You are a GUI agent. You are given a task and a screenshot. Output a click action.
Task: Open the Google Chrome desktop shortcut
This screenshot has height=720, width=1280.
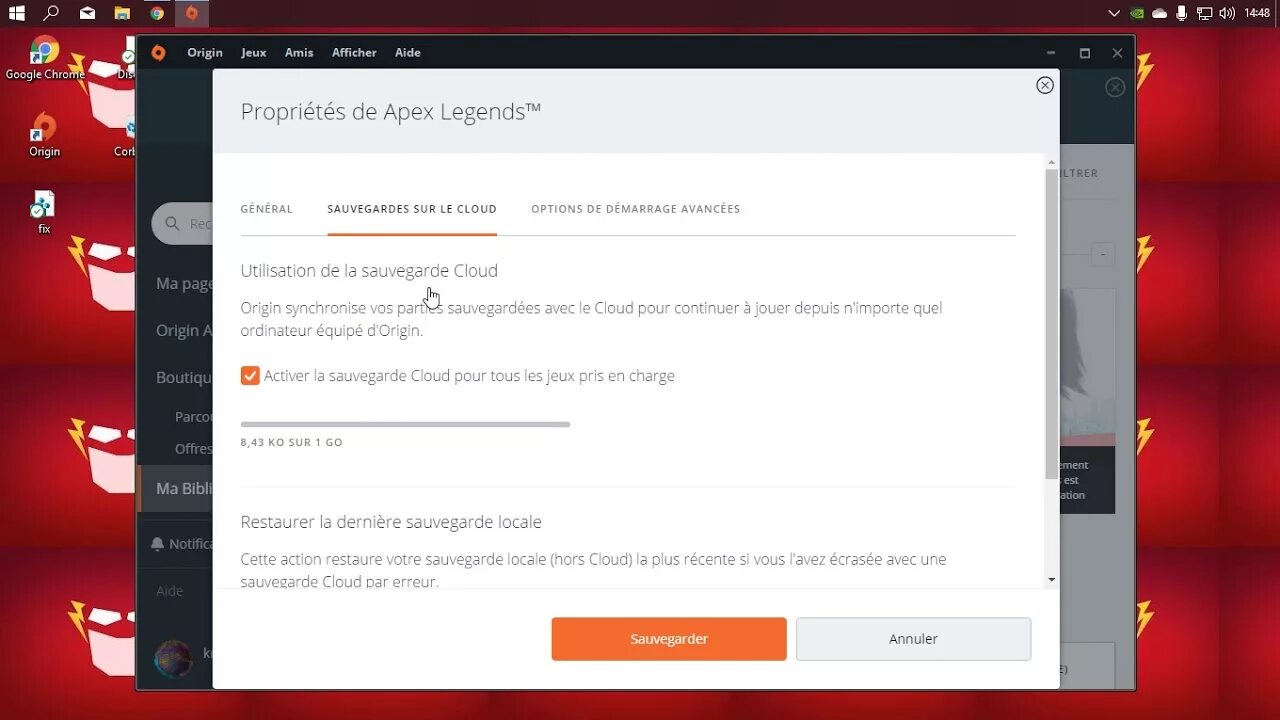(44, 58)
